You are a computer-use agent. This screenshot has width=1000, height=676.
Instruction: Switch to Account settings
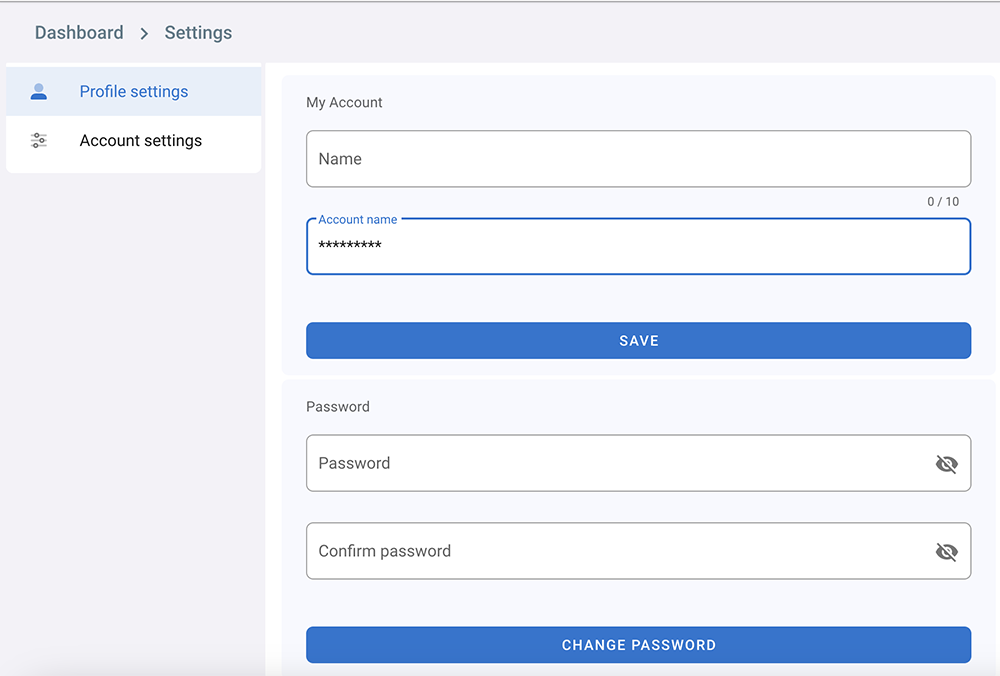[140, 140]
